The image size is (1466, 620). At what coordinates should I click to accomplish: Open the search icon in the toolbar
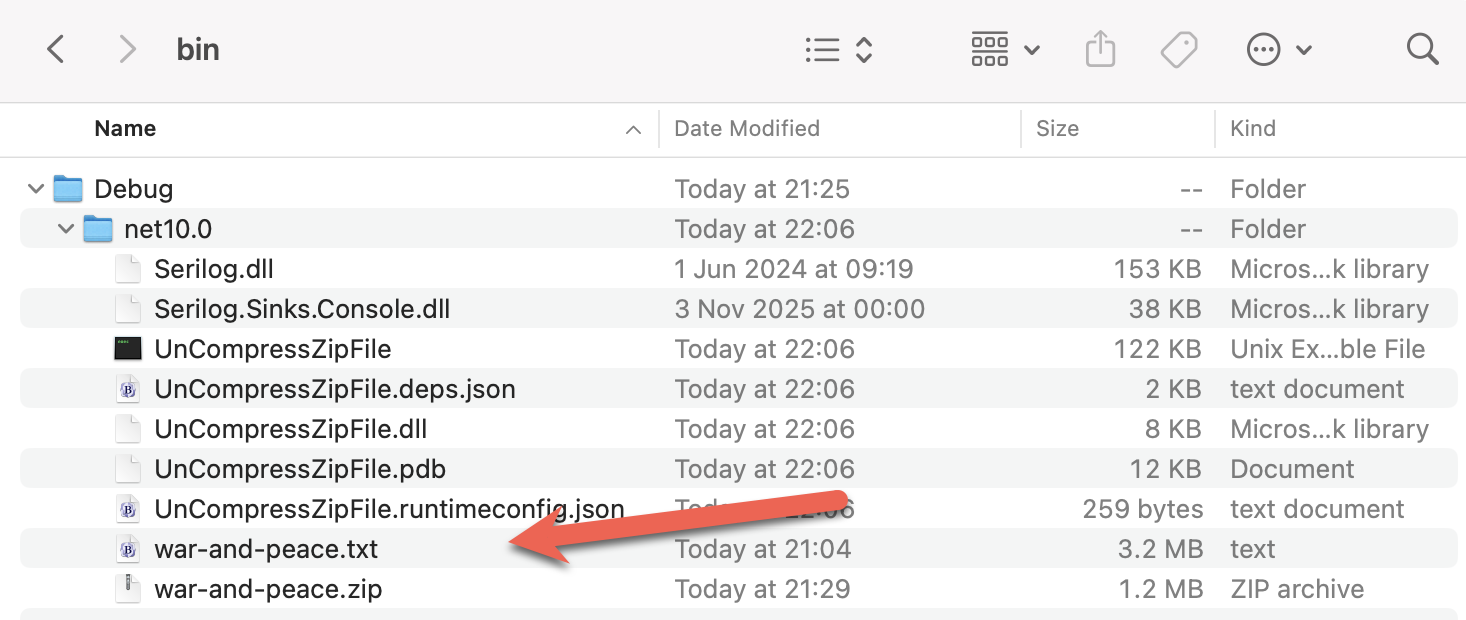coord(1422,48)
